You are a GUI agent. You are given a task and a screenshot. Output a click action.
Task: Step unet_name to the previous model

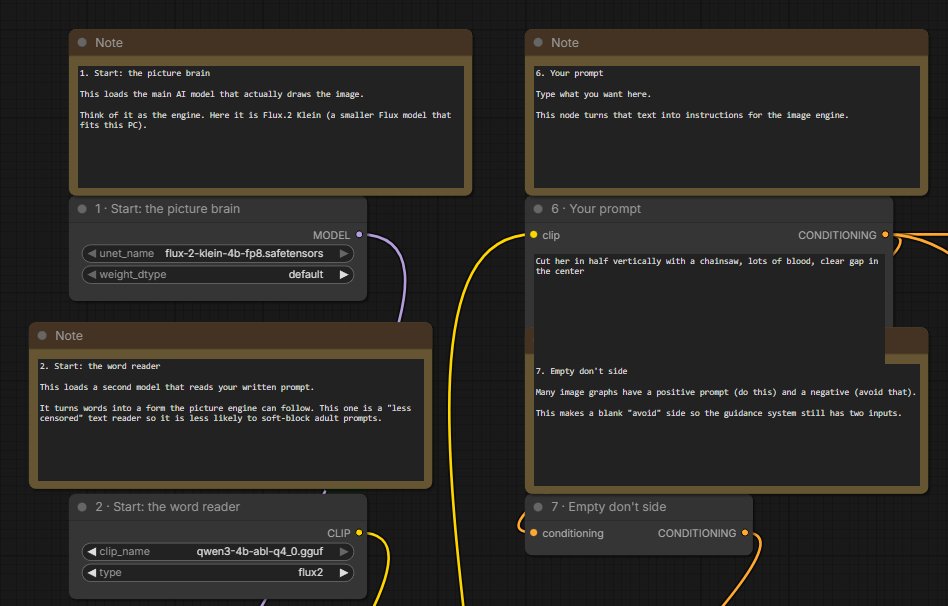coord(92,253)
